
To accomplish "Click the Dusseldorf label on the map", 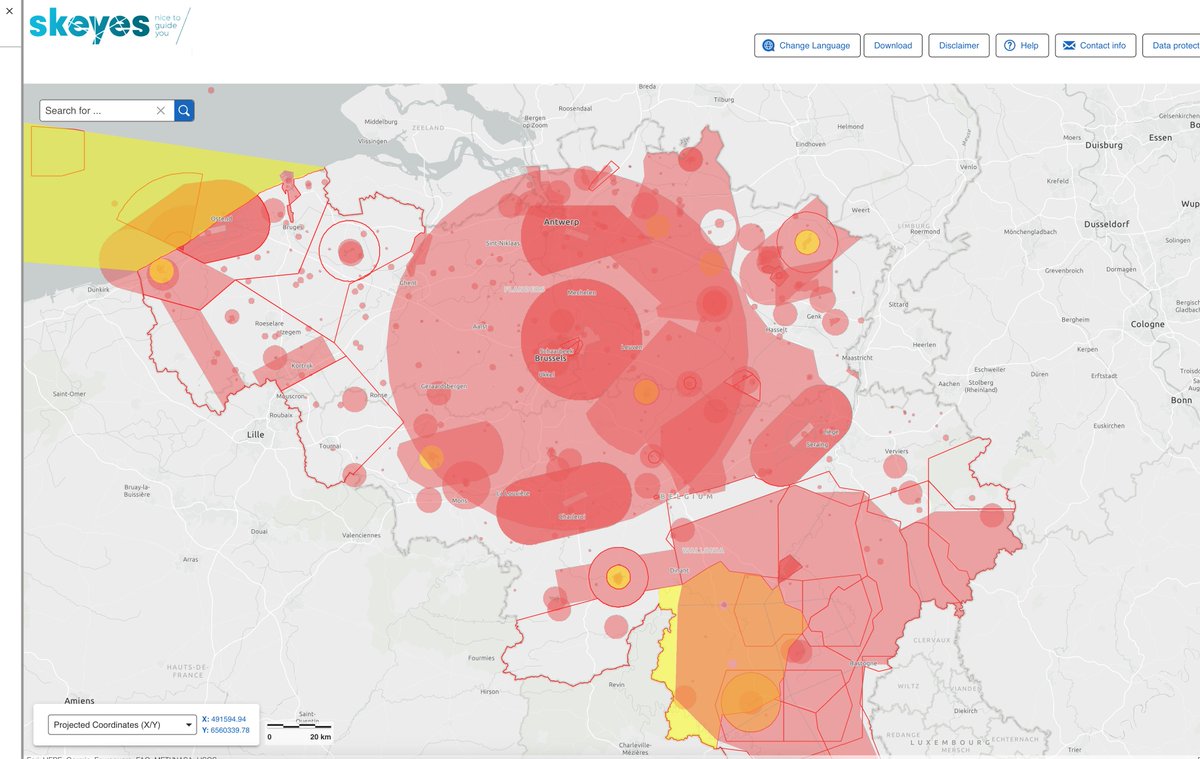I will [x=1109, y=224].
